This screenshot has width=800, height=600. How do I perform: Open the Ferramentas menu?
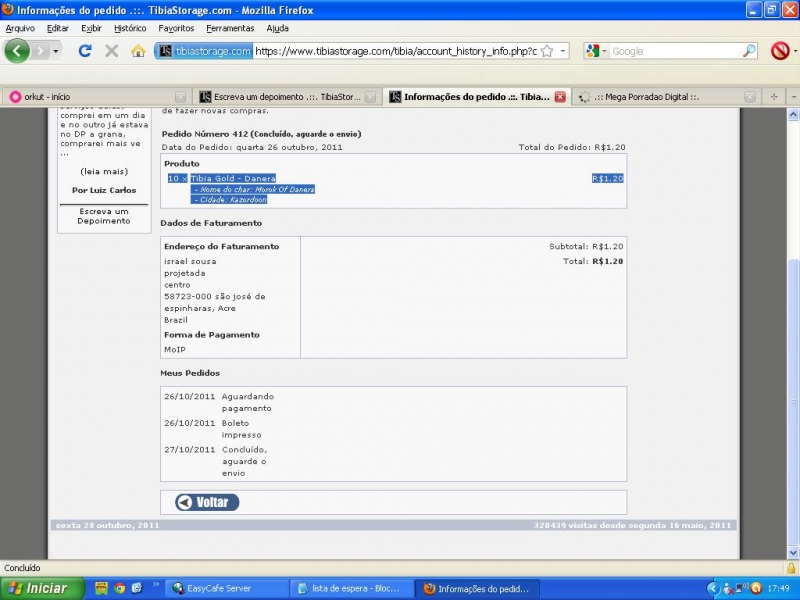click(x=230, y=28)
